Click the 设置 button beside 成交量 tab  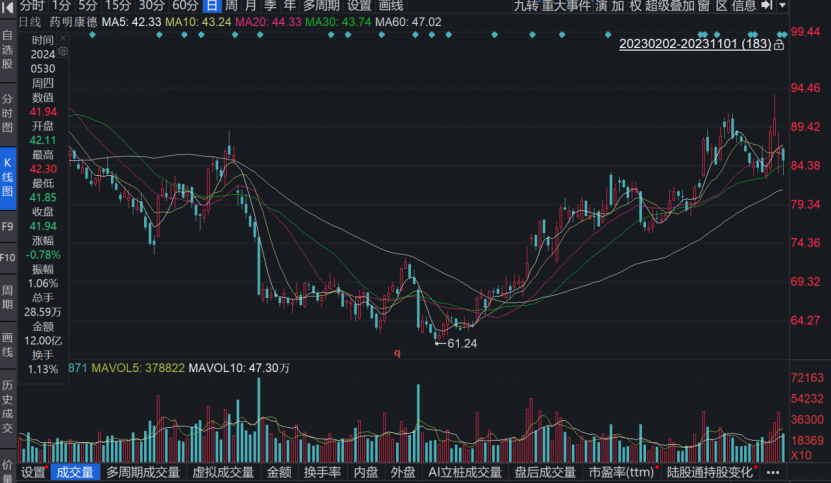[34, 472]
